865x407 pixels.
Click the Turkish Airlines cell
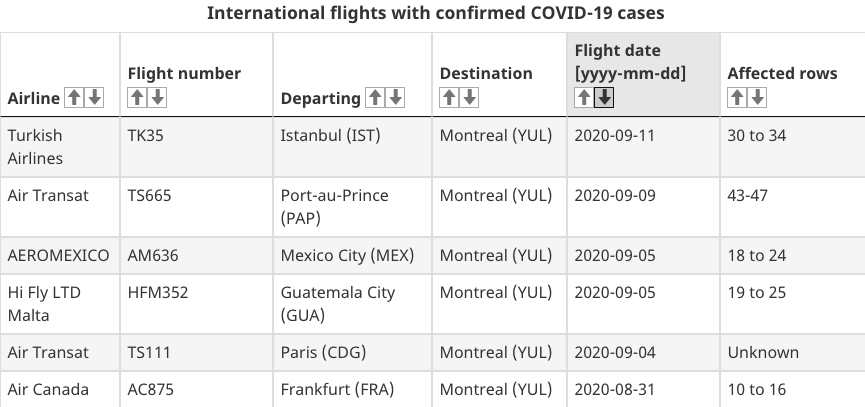[x=60, y=147]
